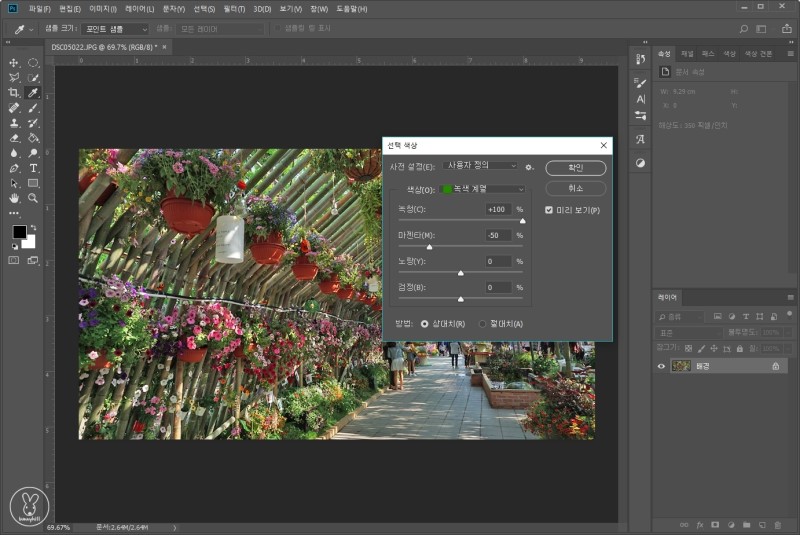
Task: Click the preset options gear icon
Action: click(x=530, y=167)
